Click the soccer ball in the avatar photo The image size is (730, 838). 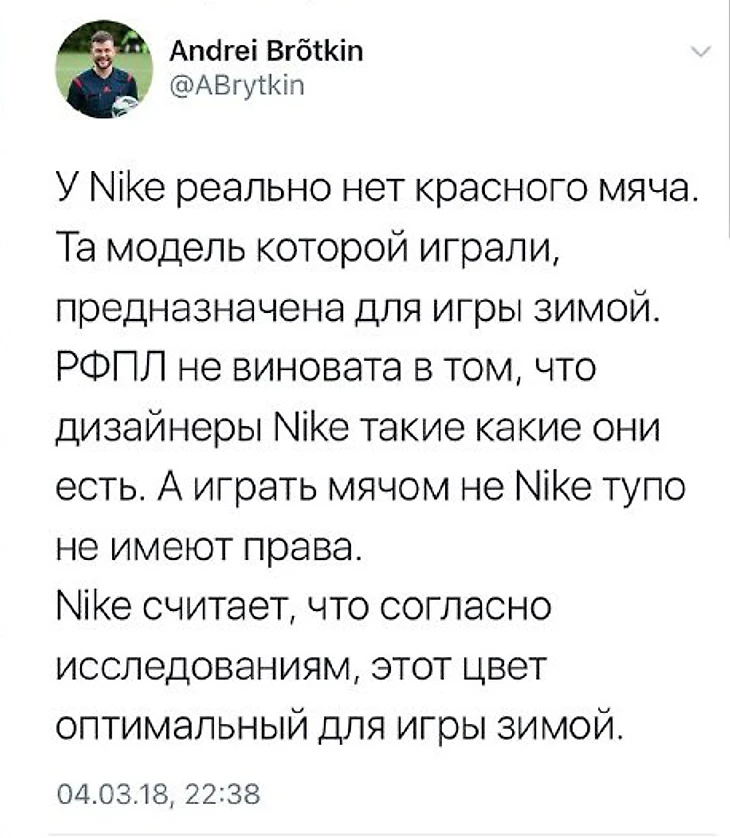pyautogui.click(x=123, y=105)
